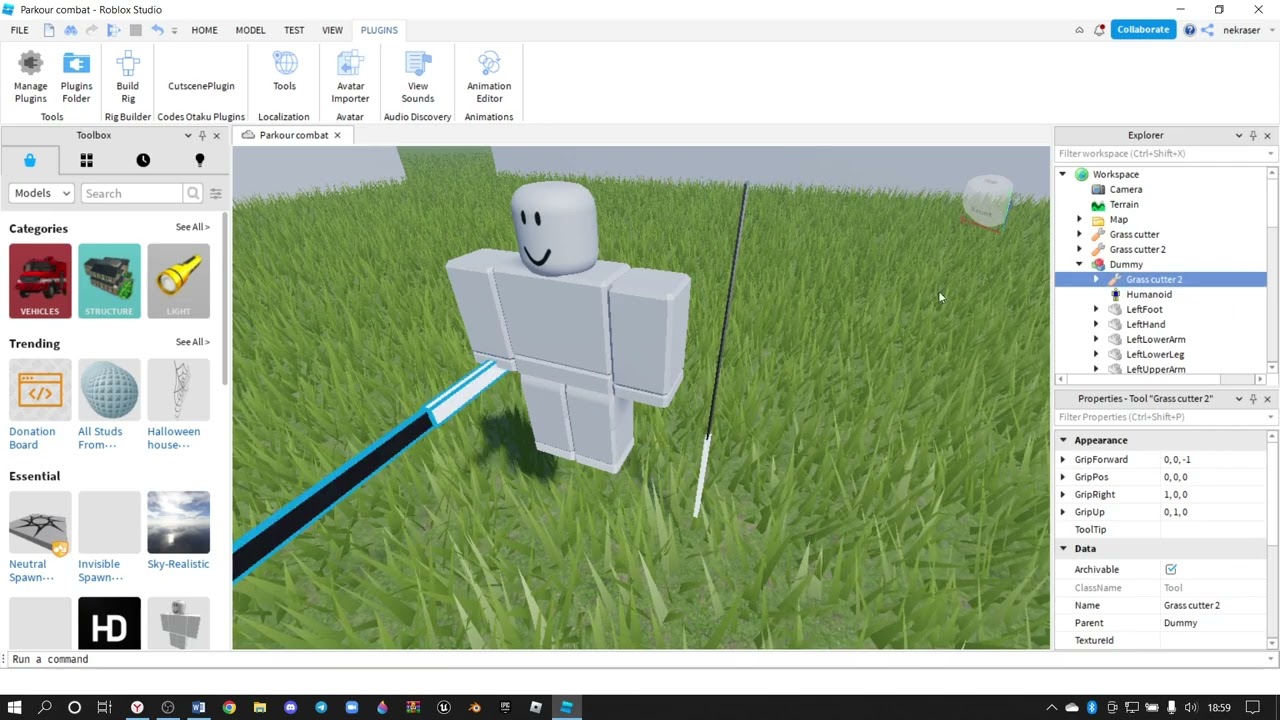Click the share icon near username
The image size is (1280, 720).
pyautogui.click(x=1207, y=30)
